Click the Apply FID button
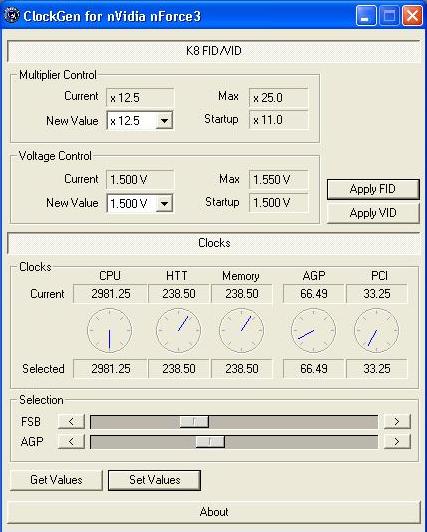The height and width of the screenshot is (532, 427). coord(373,189)
